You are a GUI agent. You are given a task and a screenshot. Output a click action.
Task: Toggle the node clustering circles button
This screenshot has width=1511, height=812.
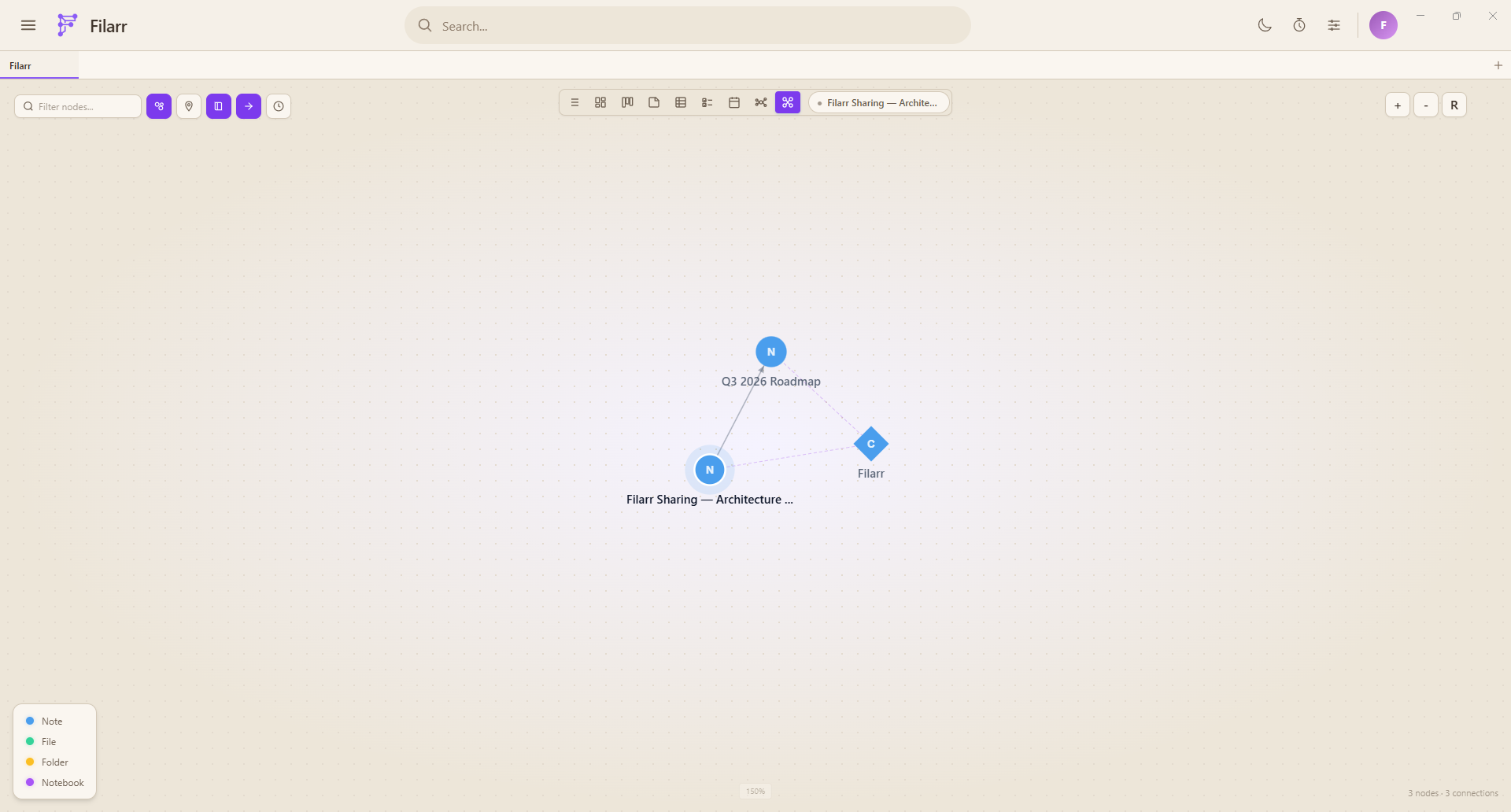coord(159,106)
